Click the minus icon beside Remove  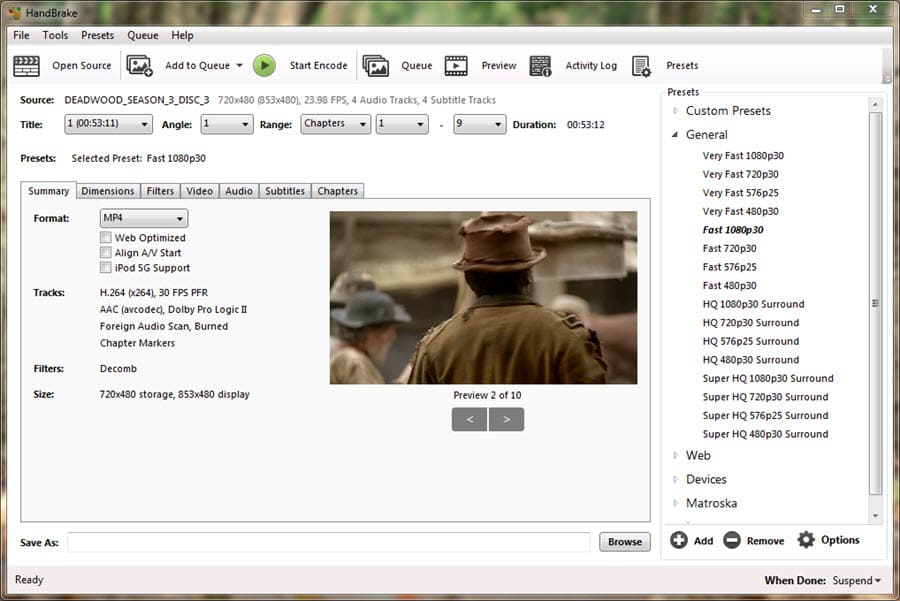(x=732, y=540)
